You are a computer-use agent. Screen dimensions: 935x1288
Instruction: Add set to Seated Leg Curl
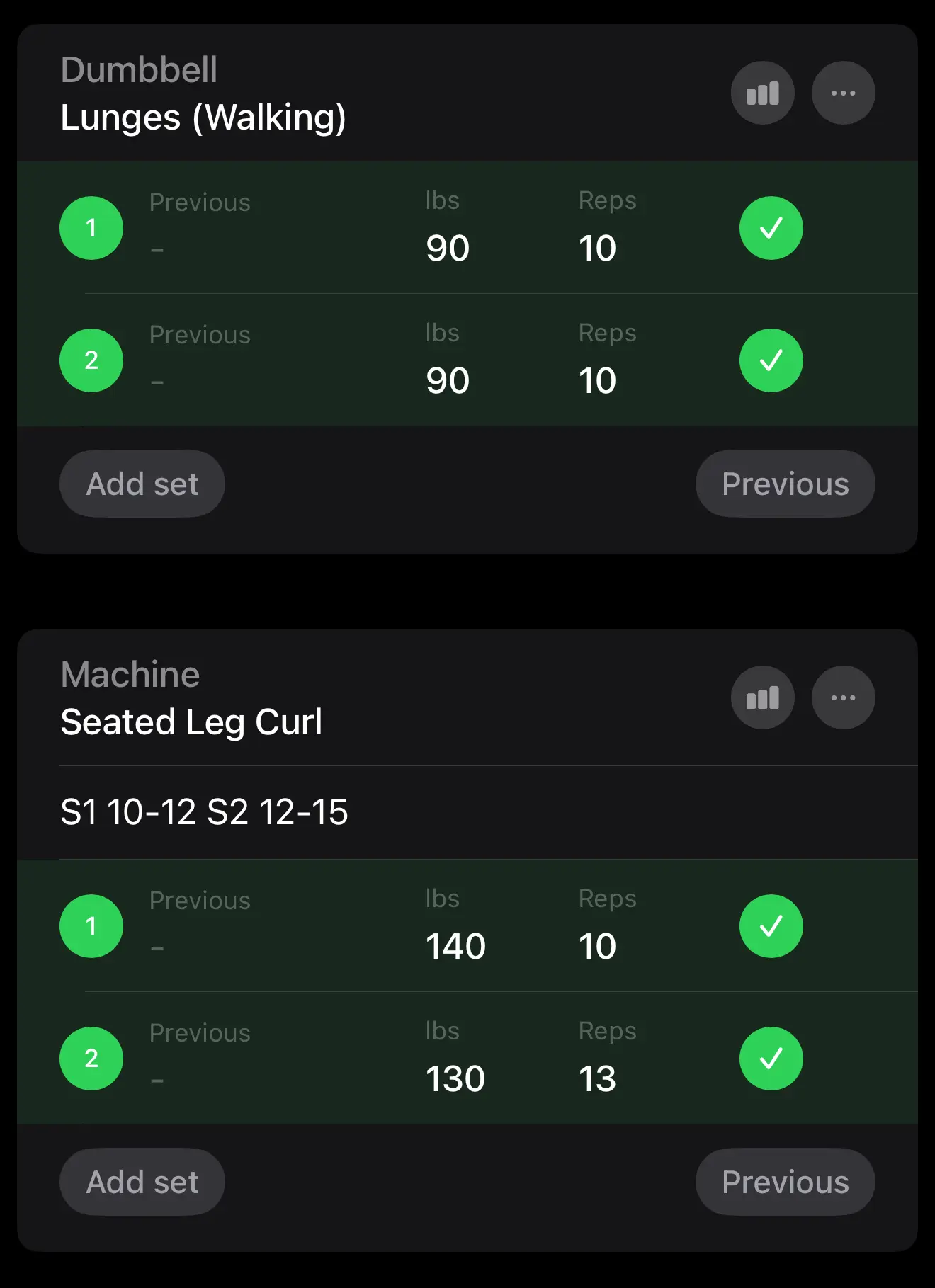(x=142, y=1182)
